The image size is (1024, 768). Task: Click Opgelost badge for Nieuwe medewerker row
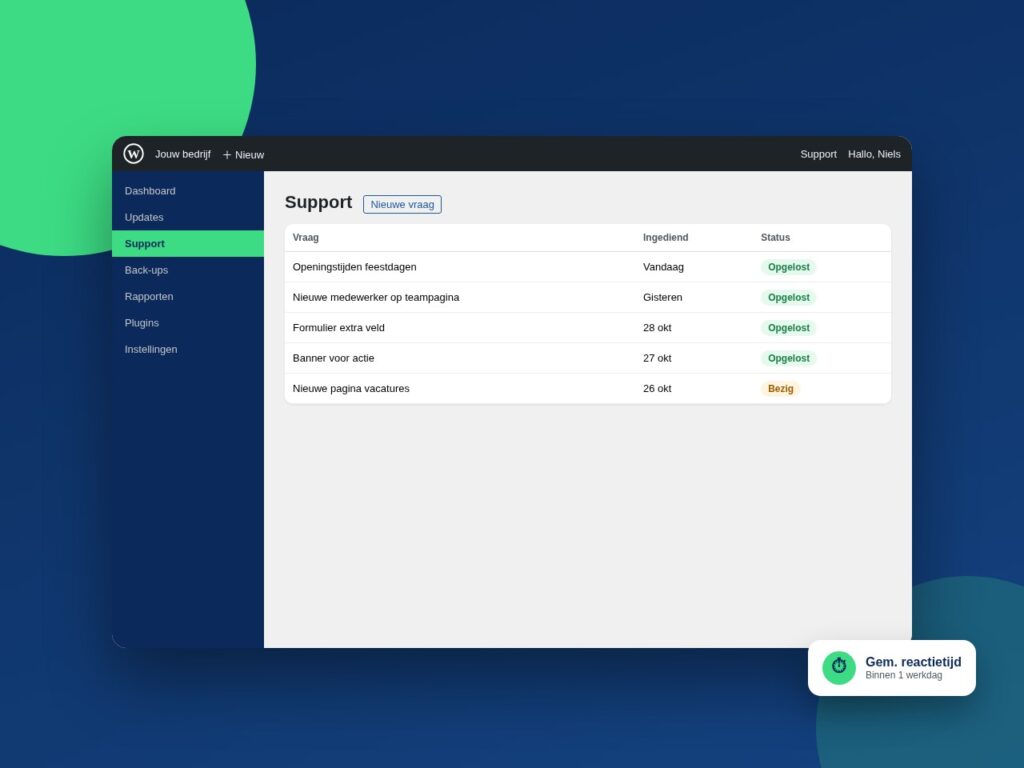point(788,297)
